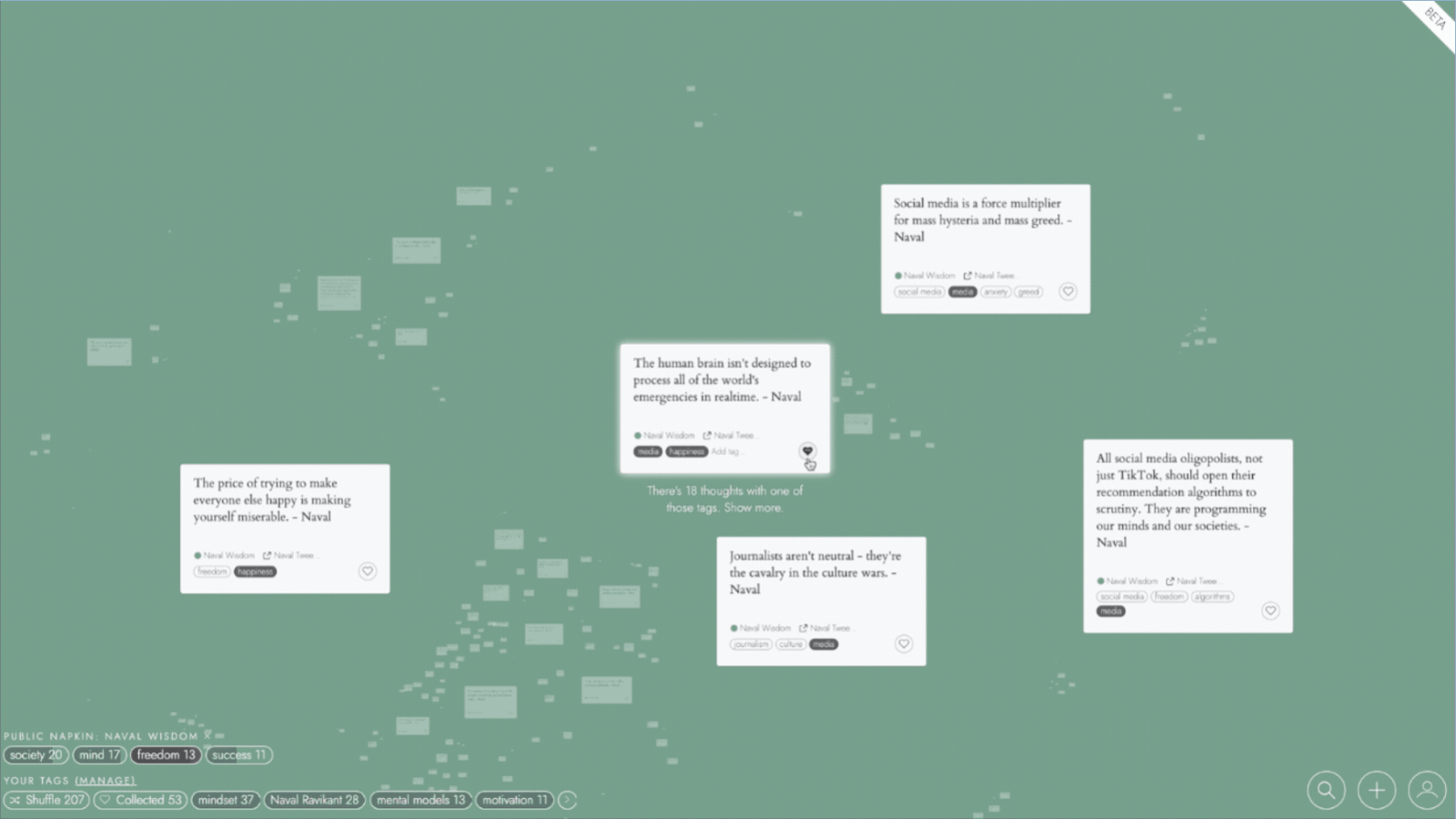Open Collected 53 tag
Screen dimensions: 1456x819
tap(141, 800)
